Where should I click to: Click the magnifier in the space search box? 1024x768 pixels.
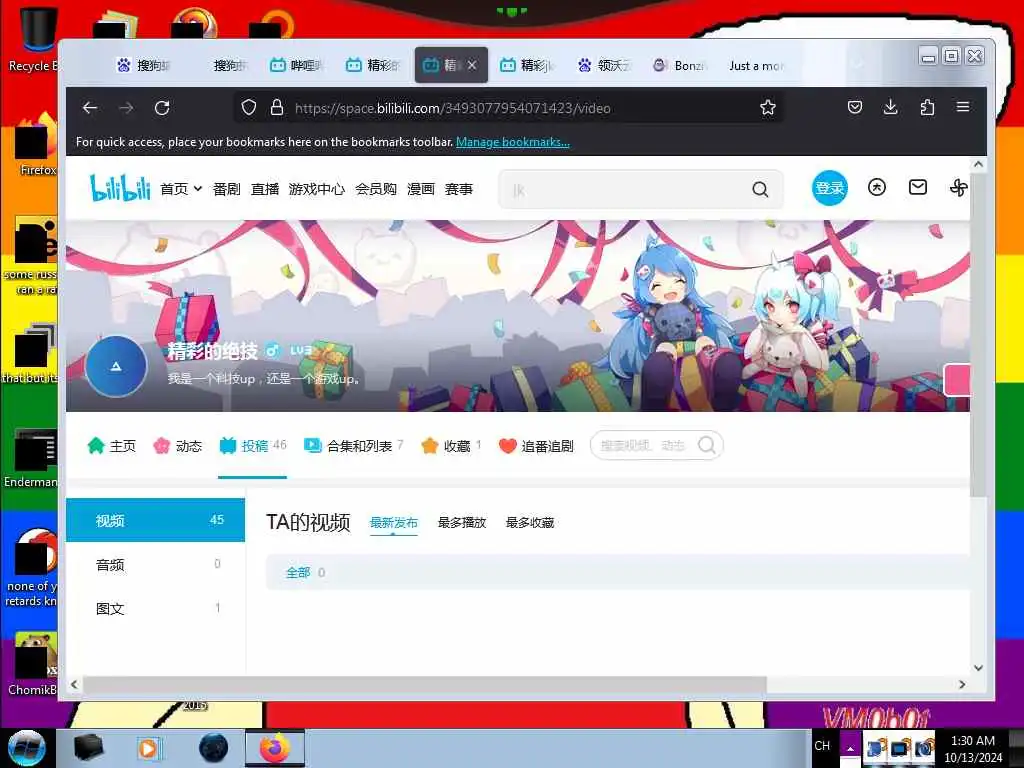(x=707, y=445)
